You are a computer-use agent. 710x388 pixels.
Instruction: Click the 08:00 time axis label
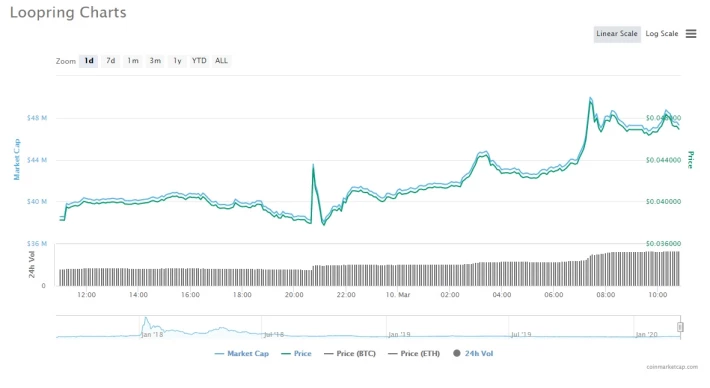coord(605,295)
